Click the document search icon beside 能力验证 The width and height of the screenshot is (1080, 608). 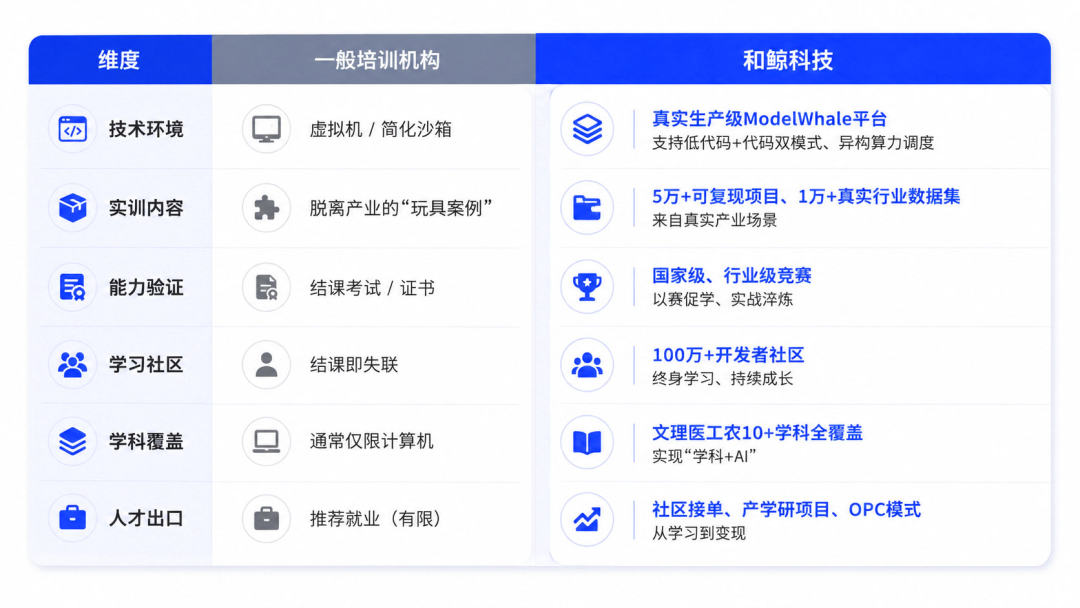pyautogui.click(x=72, y=287)
